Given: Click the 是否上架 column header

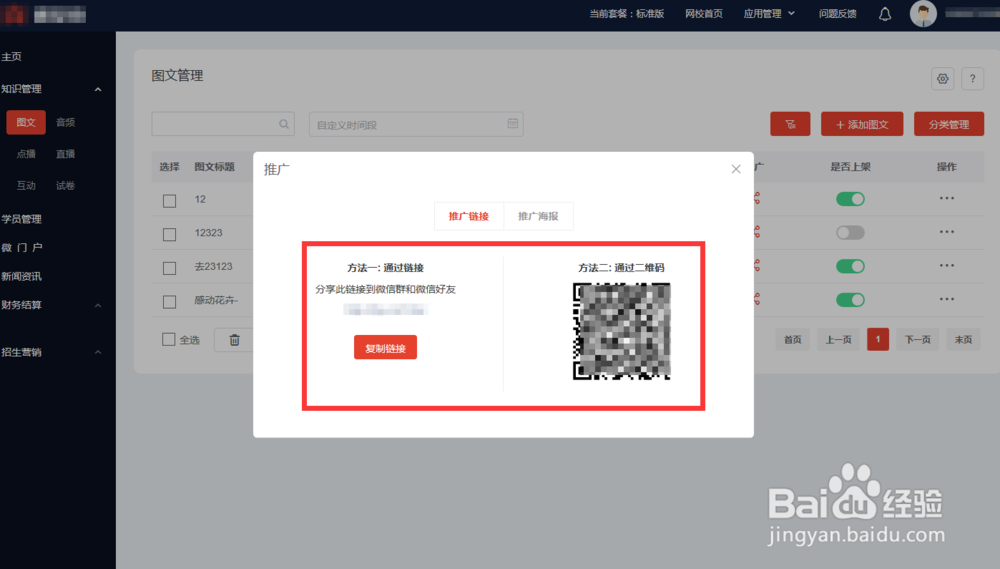Looking at the screenshot, I should coord(850,166).
